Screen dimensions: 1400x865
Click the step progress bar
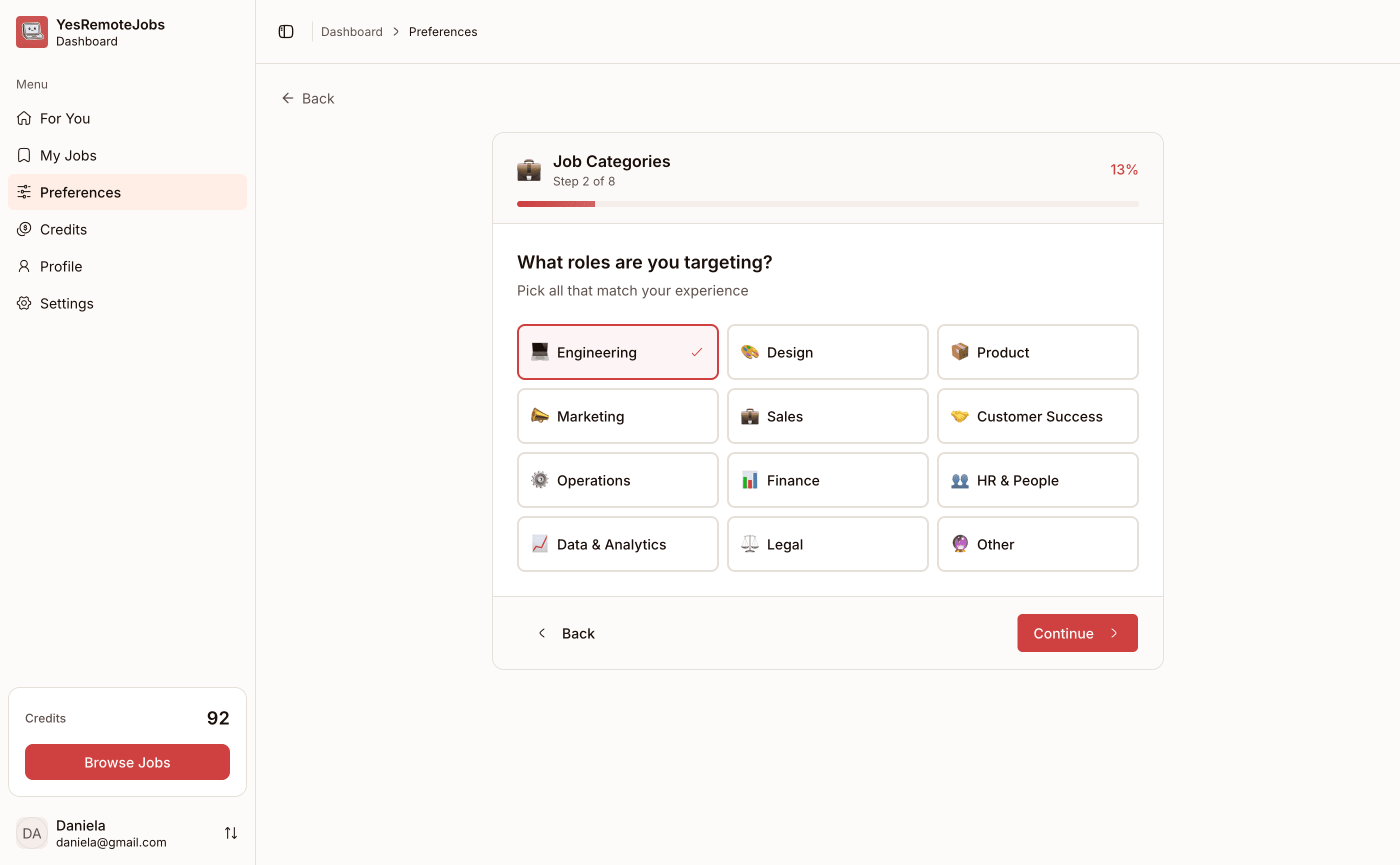(827, 203)
